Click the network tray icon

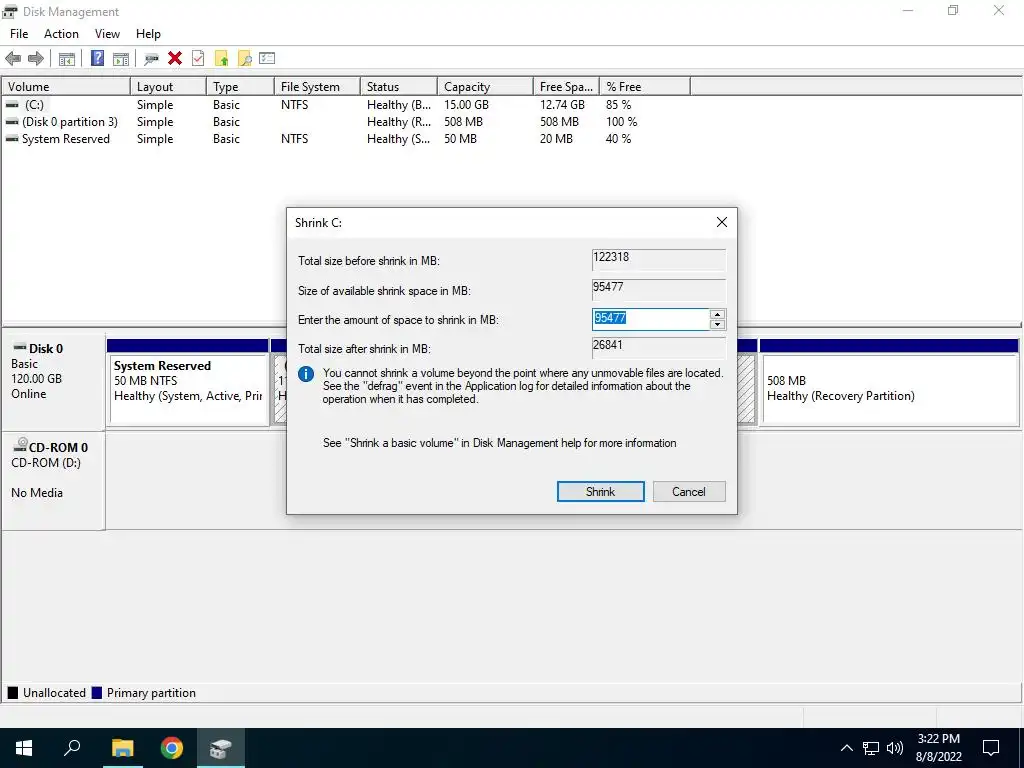pyautogui.click(x=871, y=748)
